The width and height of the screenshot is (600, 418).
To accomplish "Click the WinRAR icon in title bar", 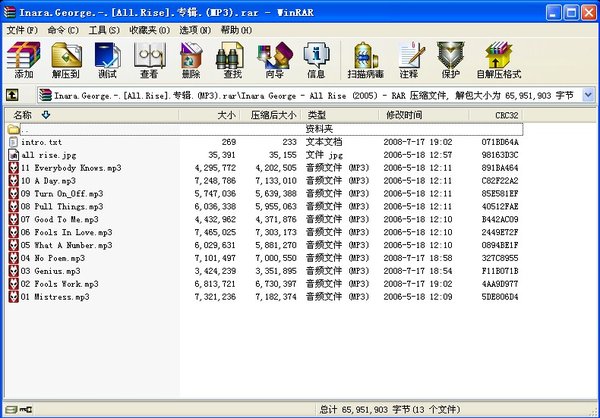I will [10, 12].
